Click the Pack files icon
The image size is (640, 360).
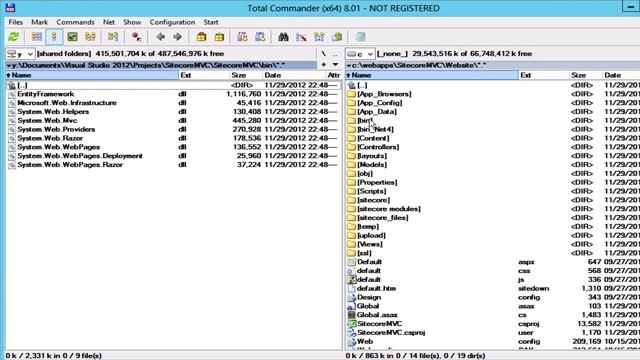201,37
